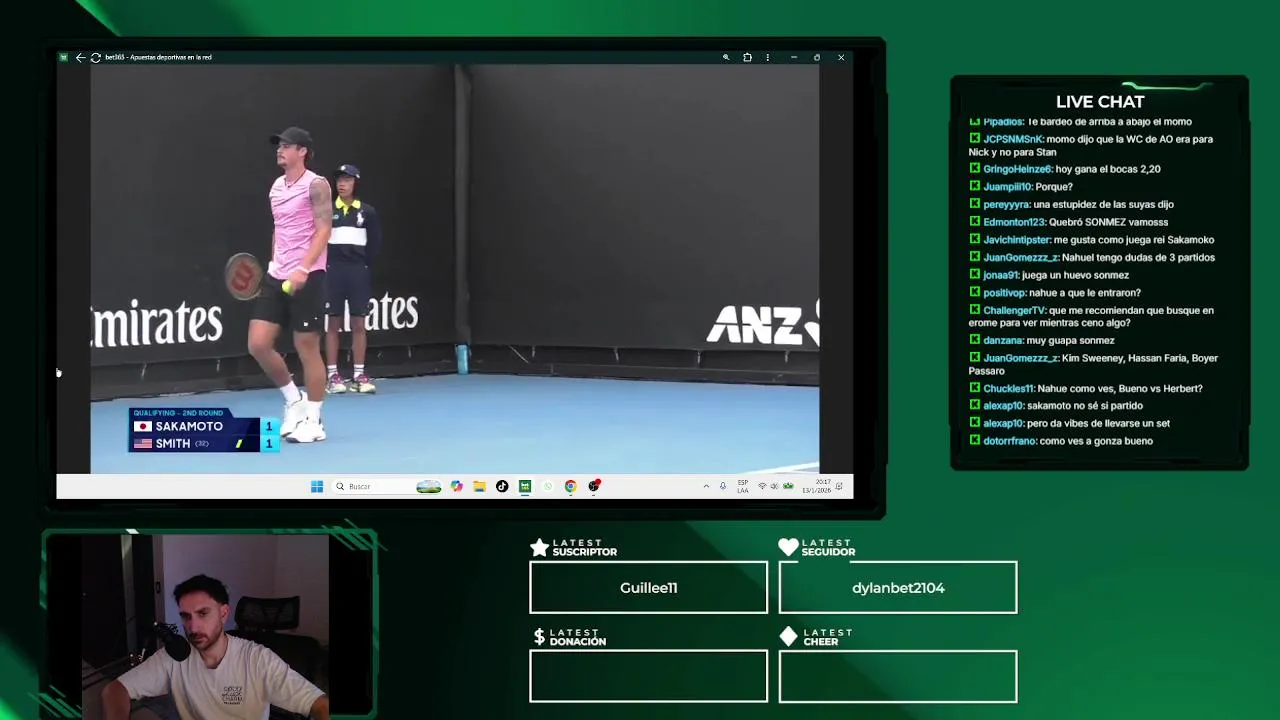
Task: Click the dollar icon by Latest Donación
Action: [x=539, y=637]
